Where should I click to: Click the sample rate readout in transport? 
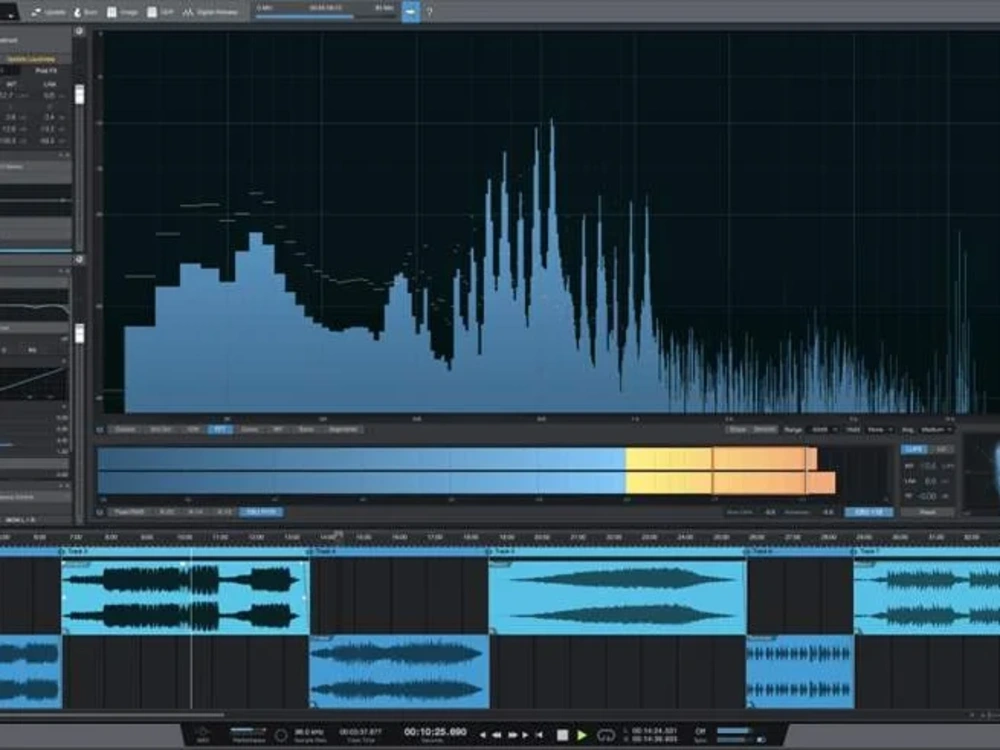pos(309,735)
